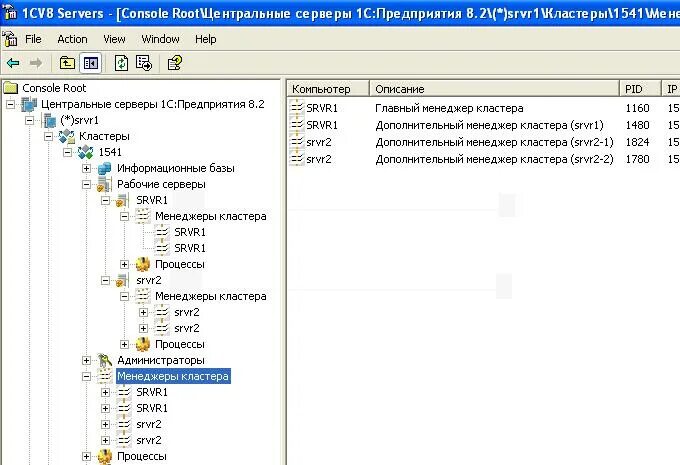Select the 1541 cluster tree item
Image resolution: width=680 pixels, height=465 pixels.
pos(110,152)
